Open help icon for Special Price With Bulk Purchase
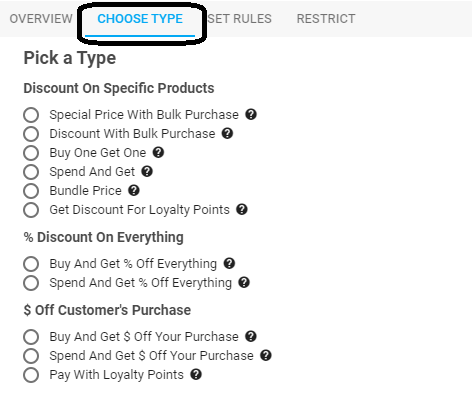 tap(251, 114)
